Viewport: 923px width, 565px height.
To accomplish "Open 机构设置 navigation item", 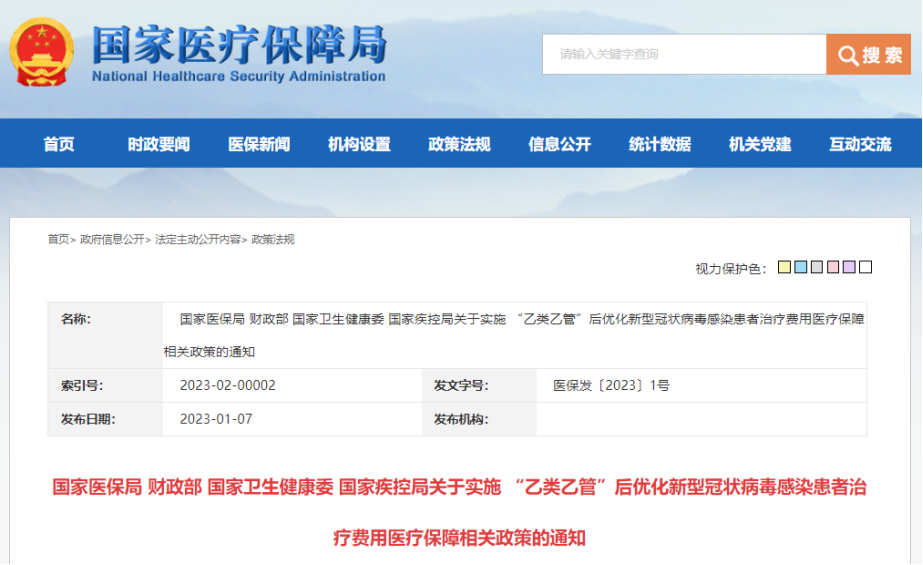I will click(359, 144).
